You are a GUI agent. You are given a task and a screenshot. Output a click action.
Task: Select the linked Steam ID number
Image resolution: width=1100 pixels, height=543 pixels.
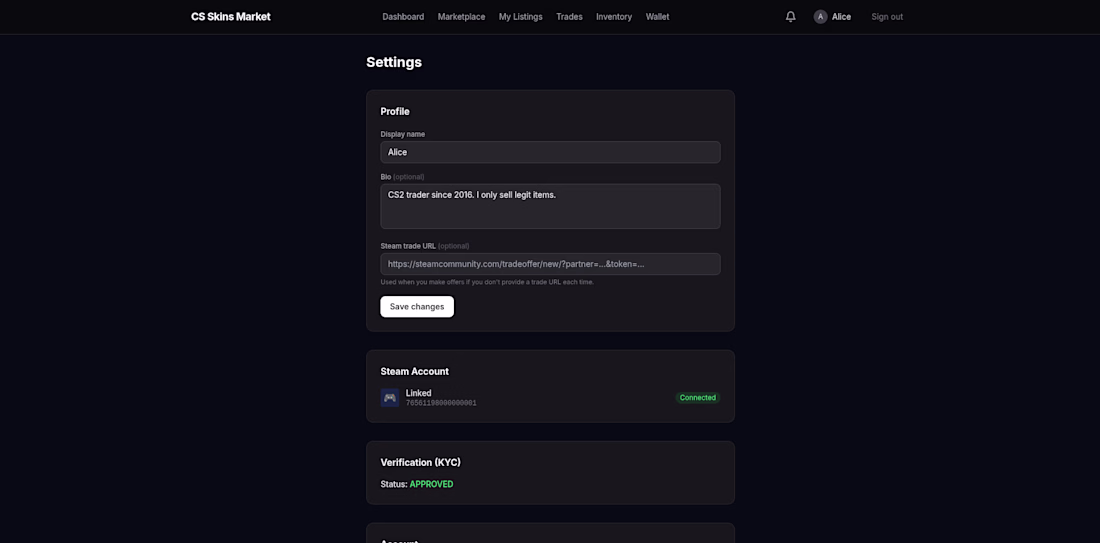[441, 404]
